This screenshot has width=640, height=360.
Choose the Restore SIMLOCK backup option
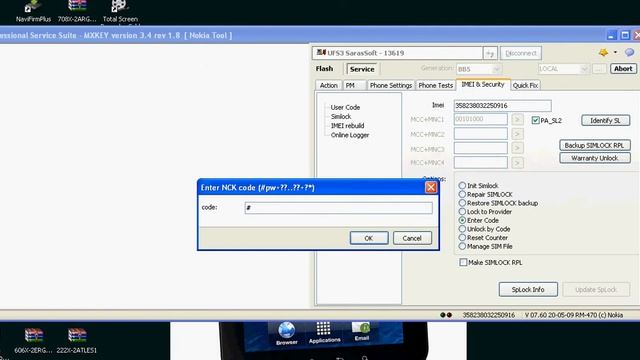click(x=462, y=203)
